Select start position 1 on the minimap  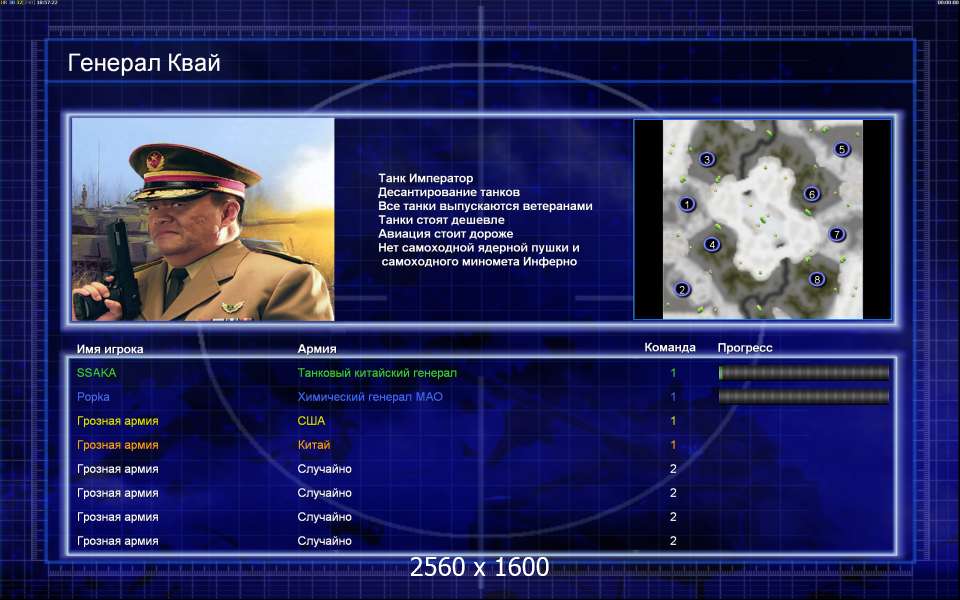(687, 204)
